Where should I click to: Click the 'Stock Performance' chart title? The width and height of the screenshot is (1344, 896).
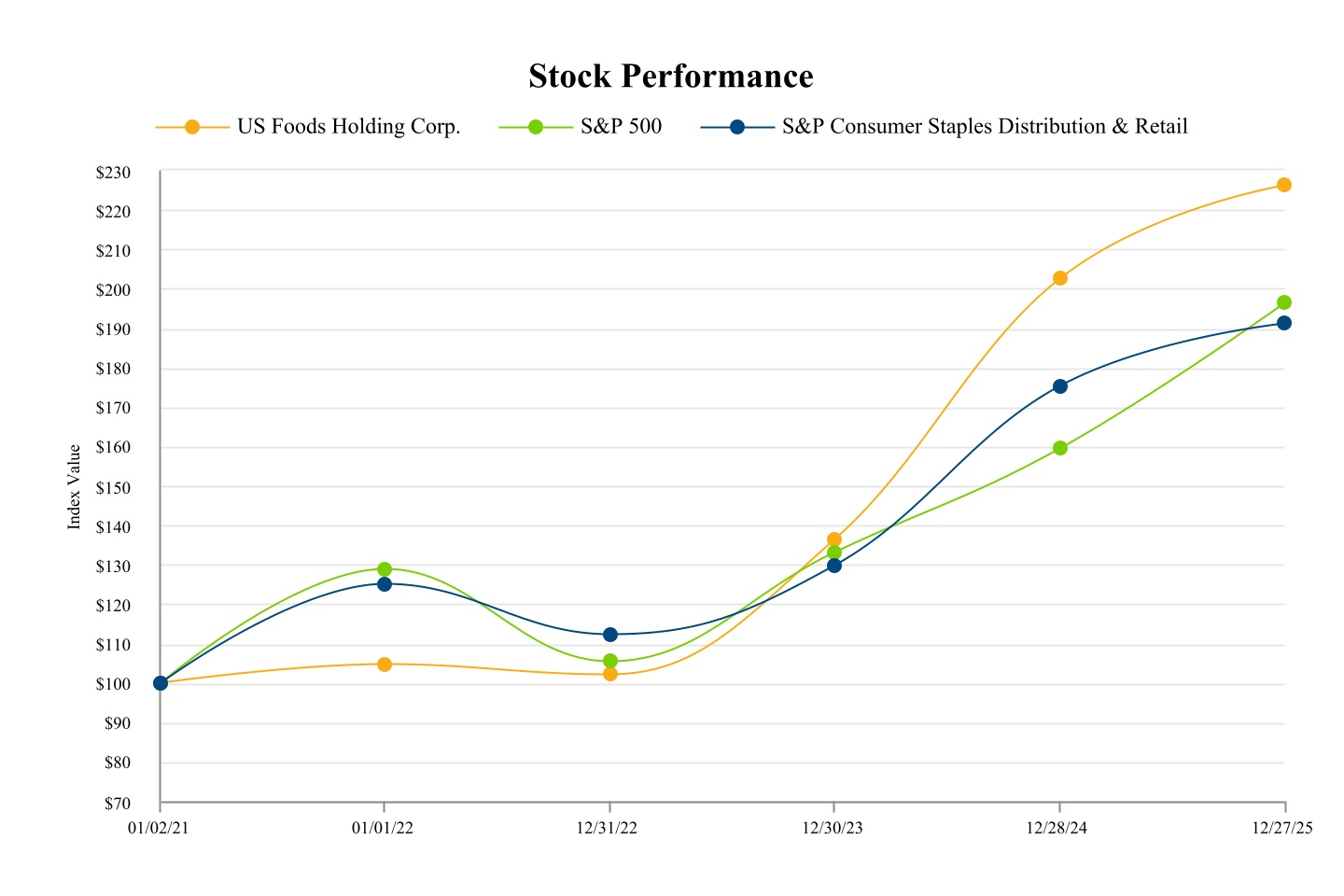tap(671, 76)
